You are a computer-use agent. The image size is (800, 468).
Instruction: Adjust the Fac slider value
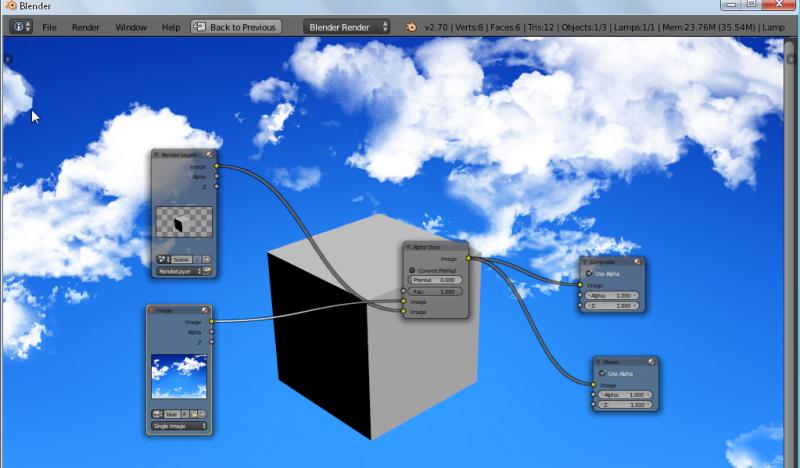click(x=435, y=291)
